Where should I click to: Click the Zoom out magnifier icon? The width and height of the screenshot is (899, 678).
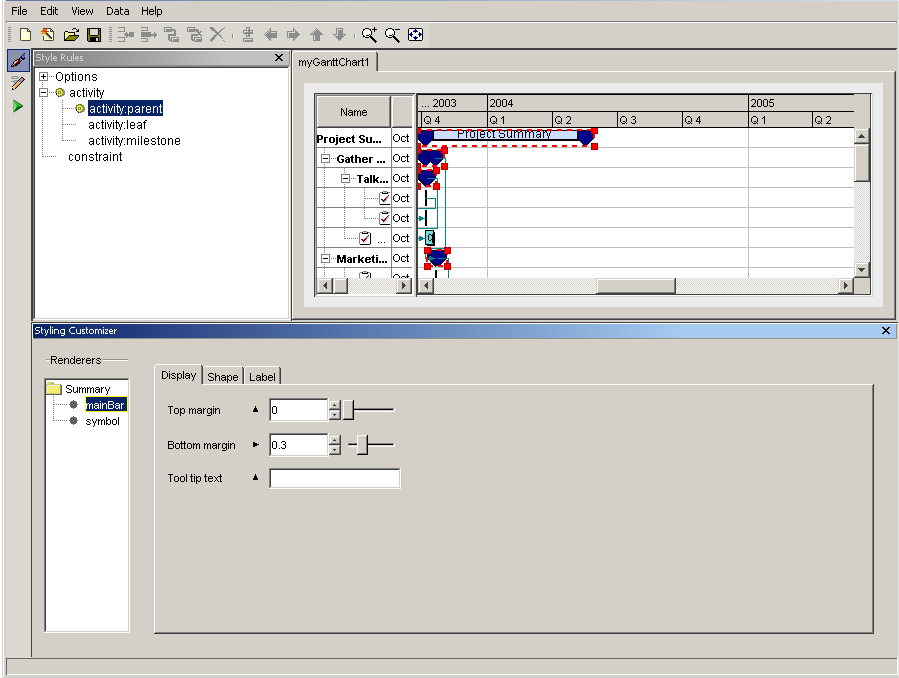coord(392,35)
